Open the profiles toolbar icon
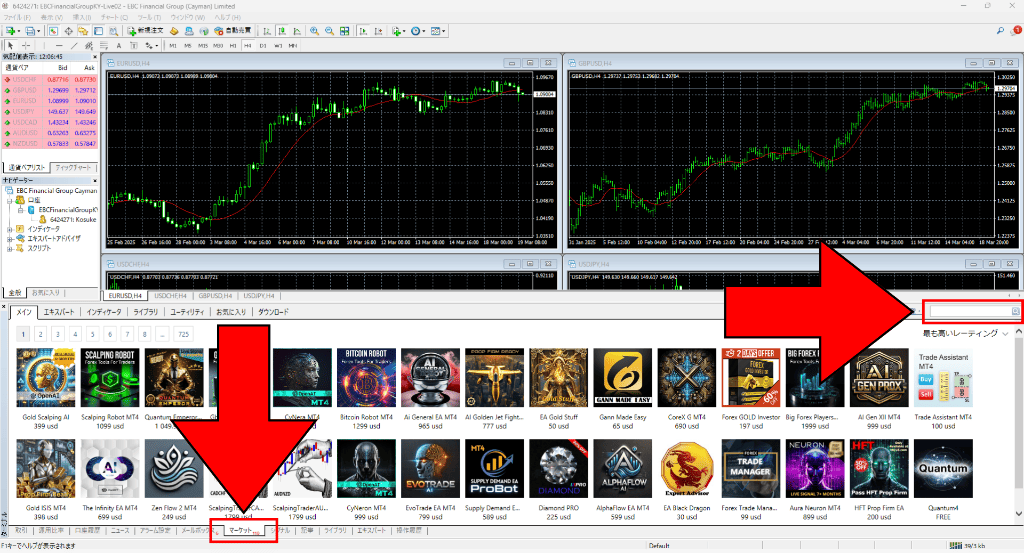Viewport: 1024px width, 553px height. (x=31, y=31)
